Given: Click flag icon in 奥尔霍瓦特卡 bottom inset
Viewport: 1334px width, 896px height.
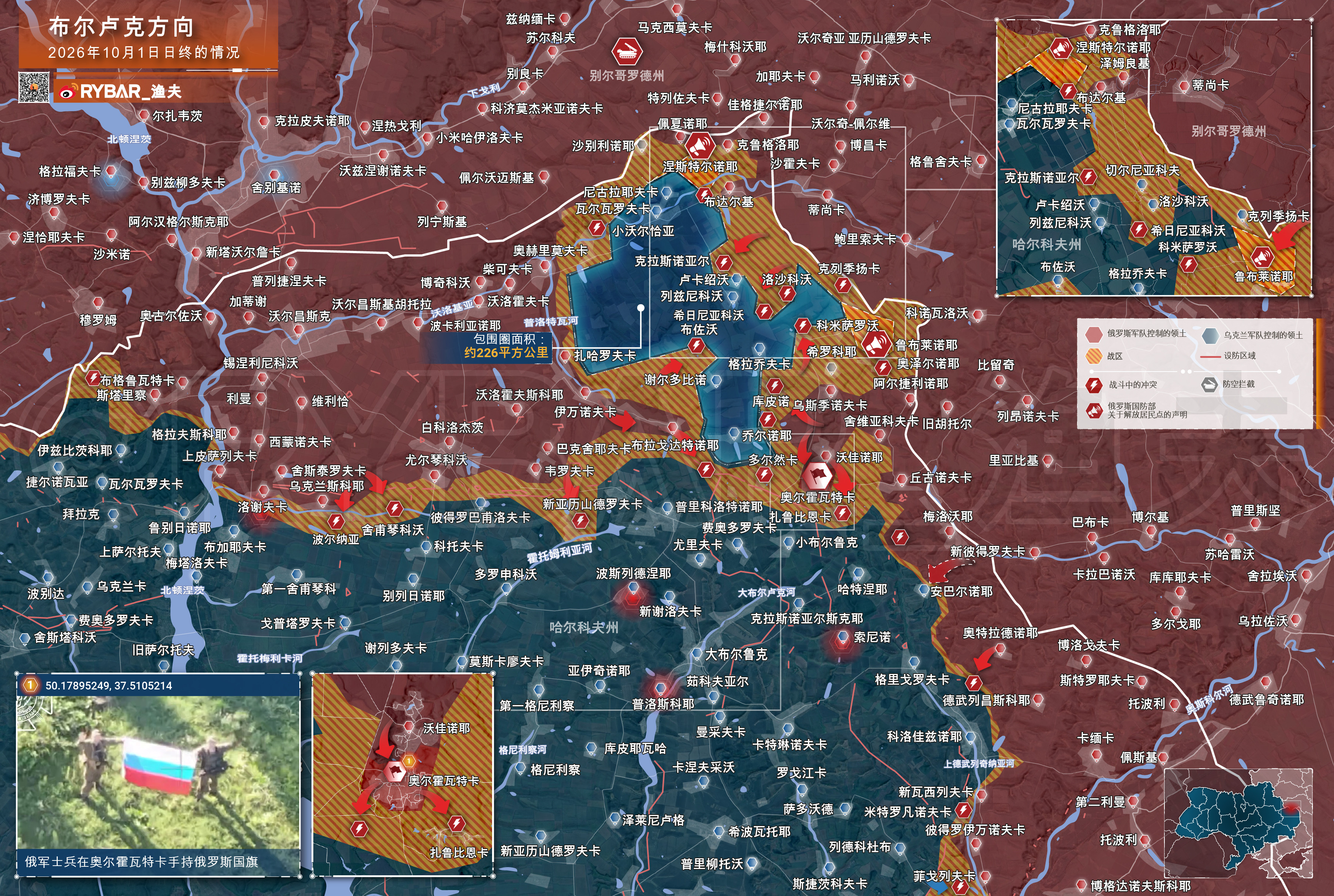Looking at the screenshot, I should pos(394,771).
